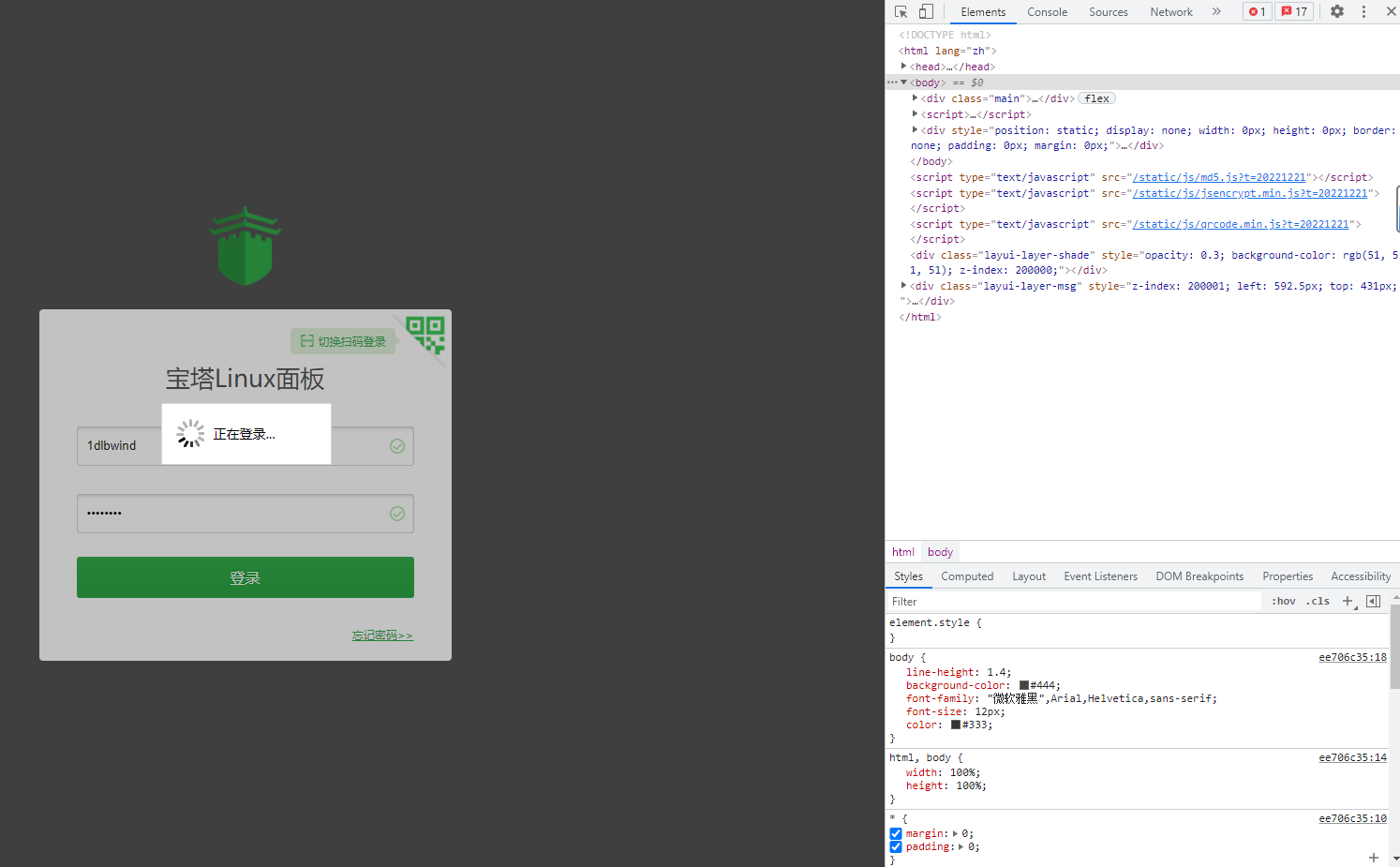Select body in the breadcrumb bar
Screen dimensions: 1400x867
click(940, 552)
